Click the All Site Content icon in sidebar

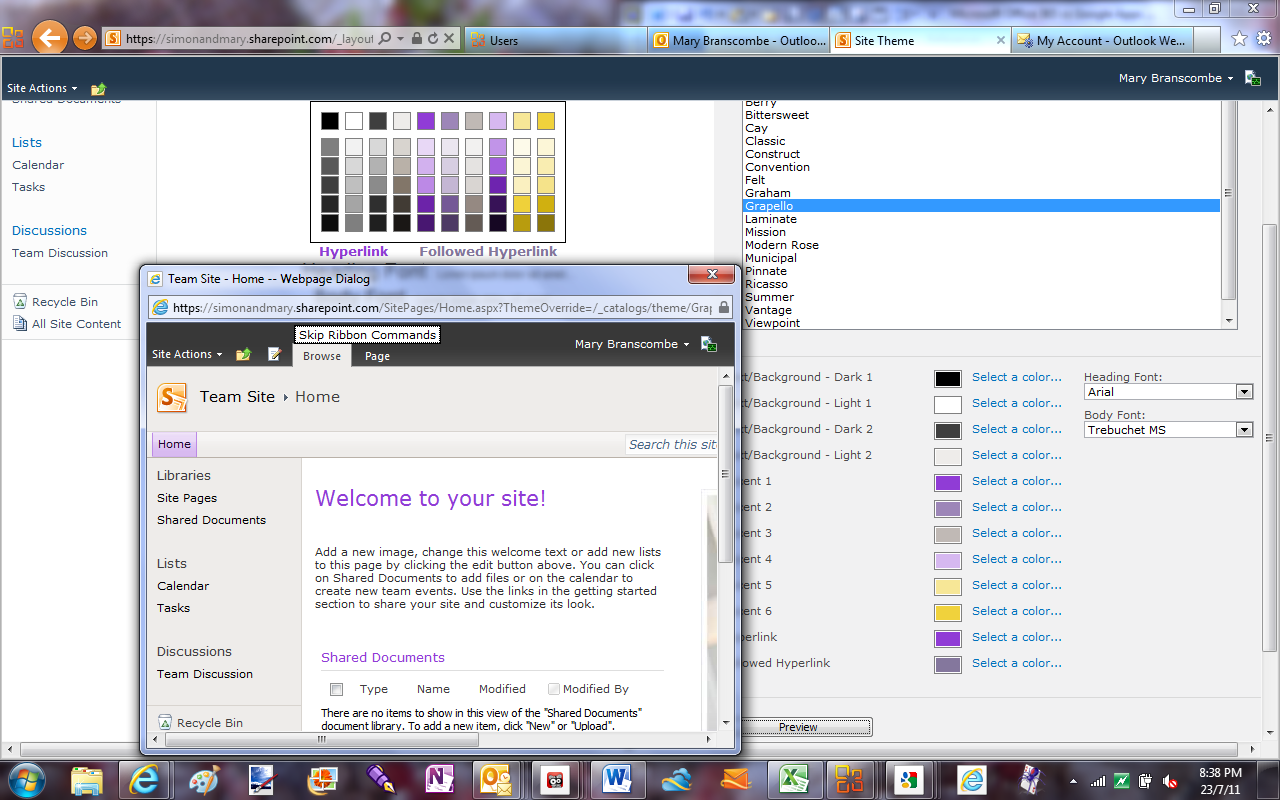(20, 323)
